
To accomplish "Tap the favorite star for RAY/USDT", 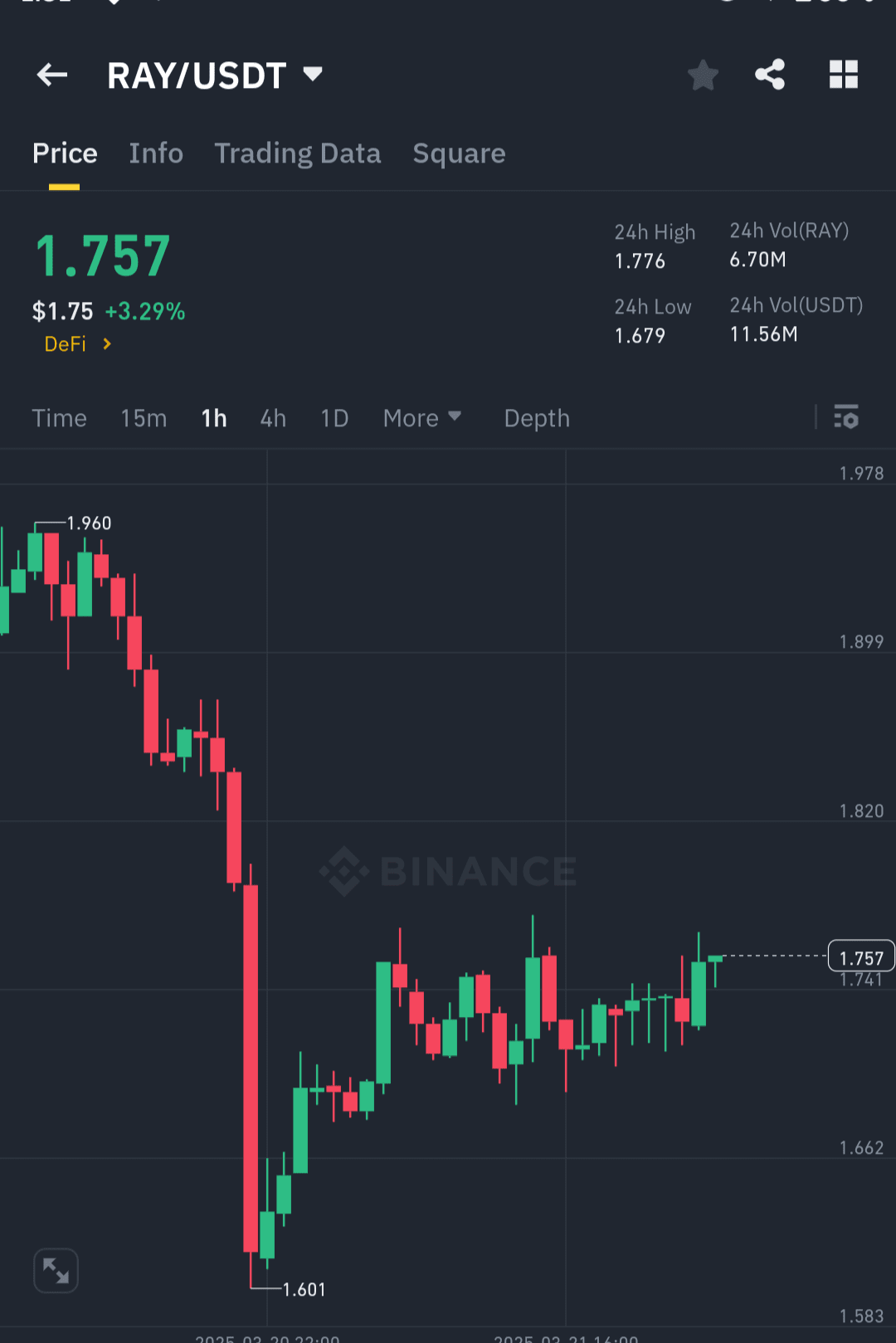I will (x=703, y=75).
